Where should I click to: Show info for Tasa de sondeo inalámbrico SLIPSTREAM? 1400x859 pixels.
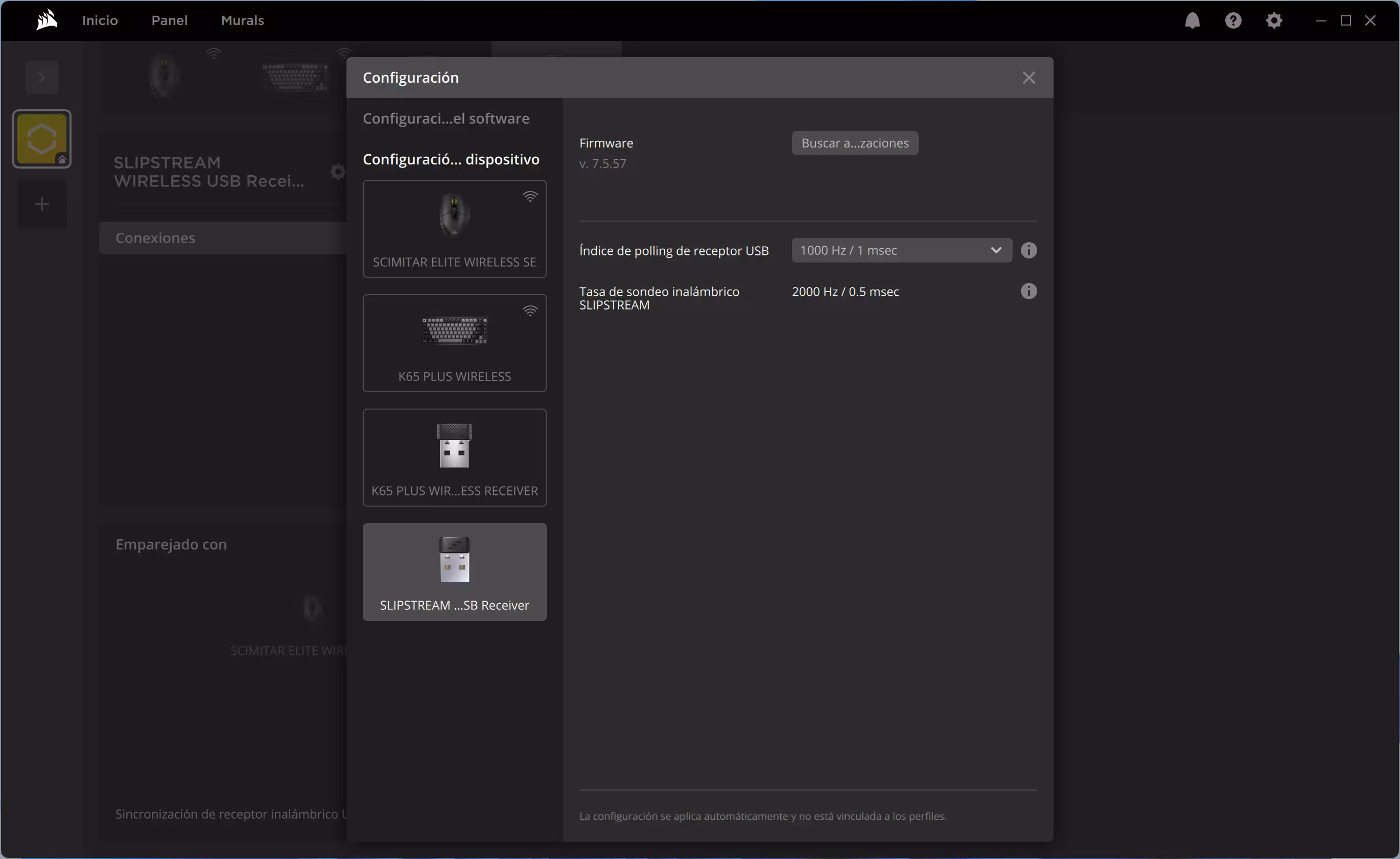click(1028, 292)
